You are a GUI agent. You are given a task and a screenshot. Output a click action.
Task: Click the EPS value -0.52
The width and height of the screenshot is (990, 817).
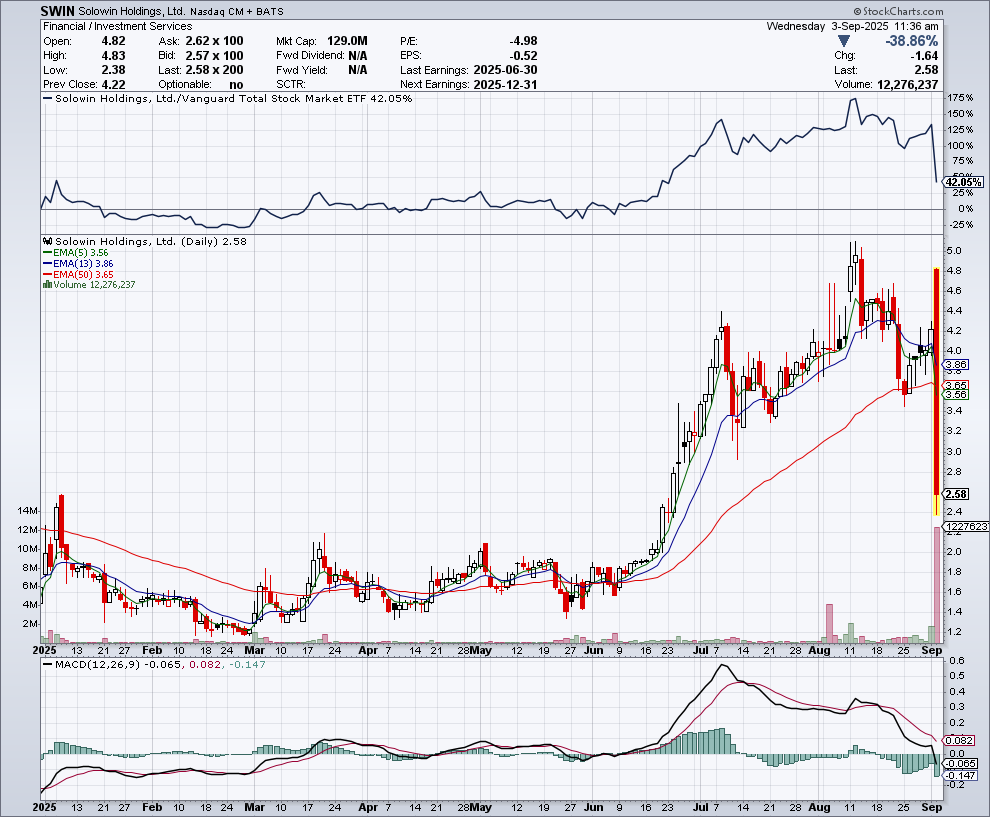(523, 56)
